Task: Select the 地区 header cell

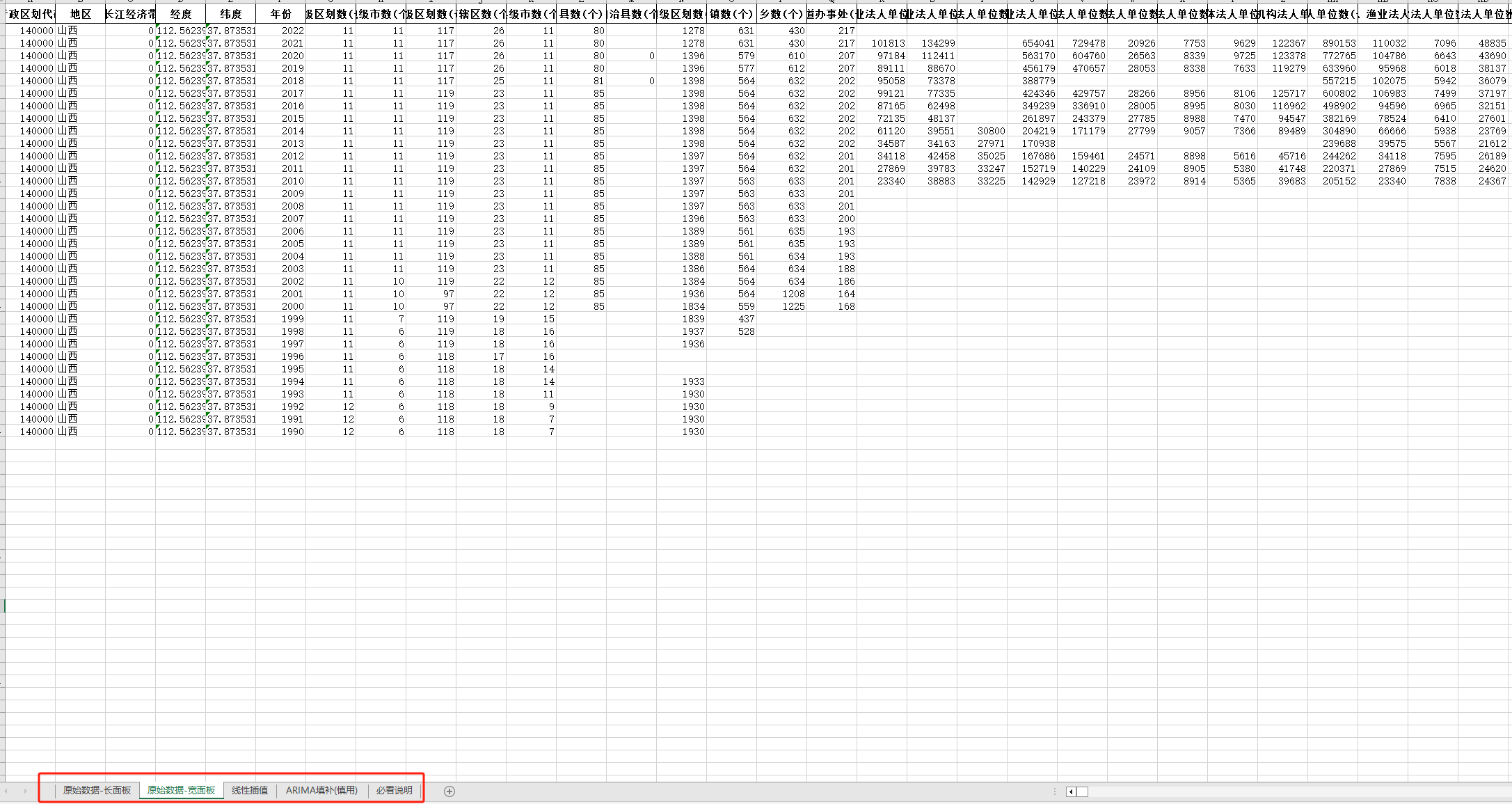Action: [80, 14]
